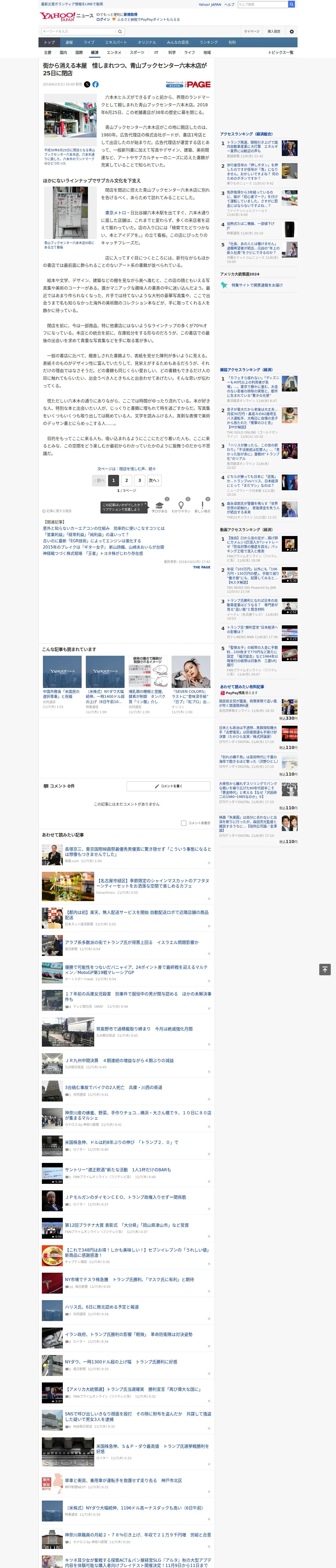
Task: Share article on Facebook
Action: 95,85
